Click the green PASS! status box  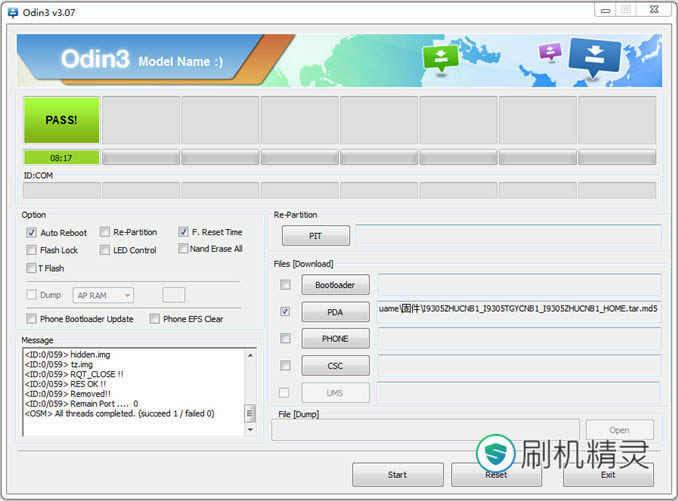(x=61, y=120)
